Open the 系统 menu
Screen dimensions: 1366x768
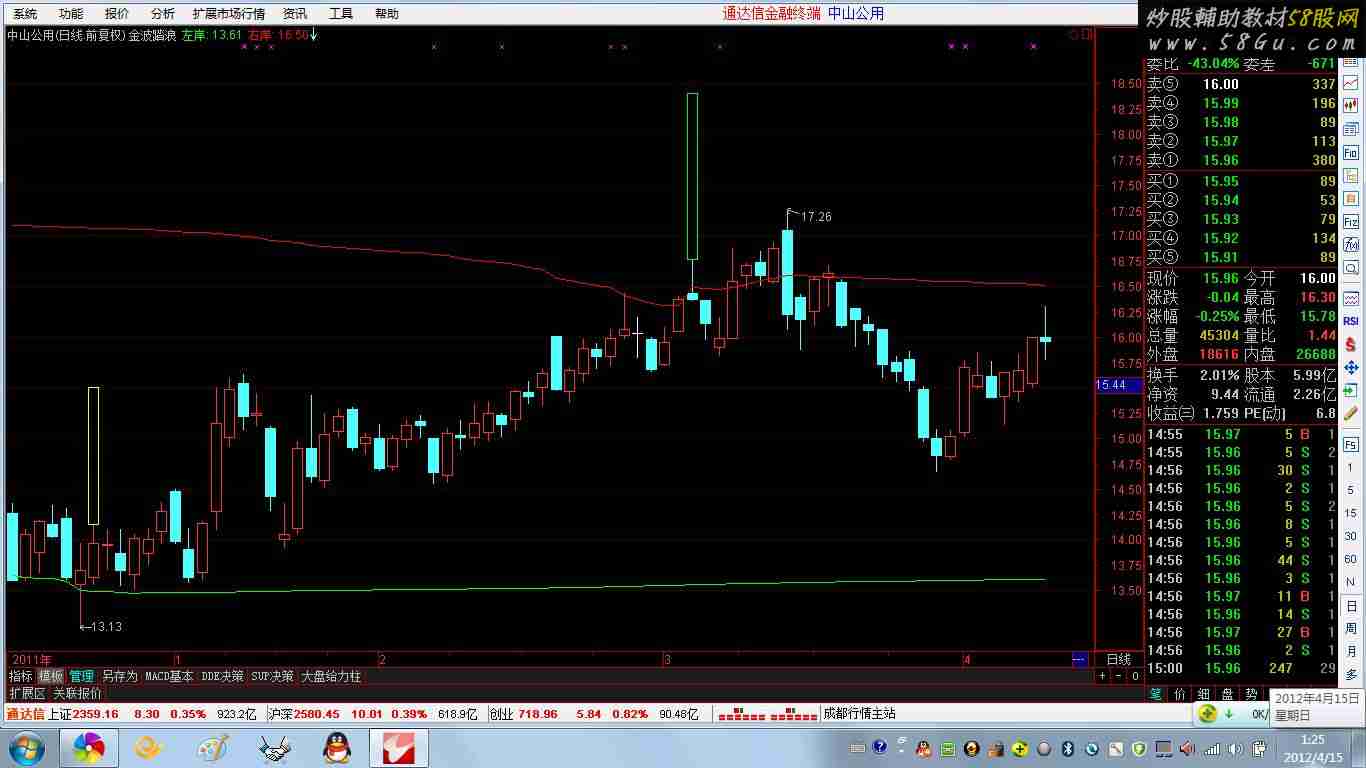point(25,13)
